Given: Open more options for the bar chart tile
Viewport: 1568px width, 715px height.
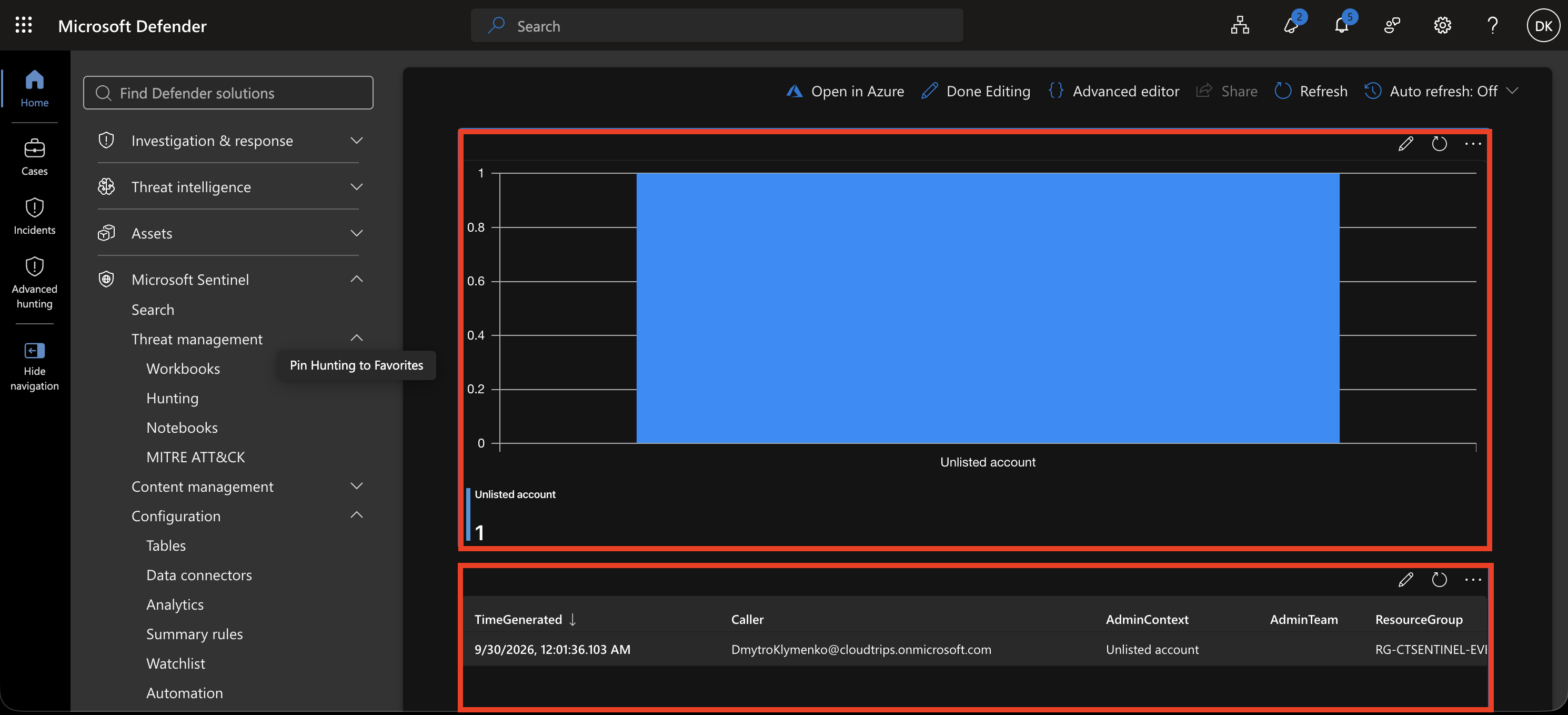Looking at the screenshot, I should (x=1472, y=144).
